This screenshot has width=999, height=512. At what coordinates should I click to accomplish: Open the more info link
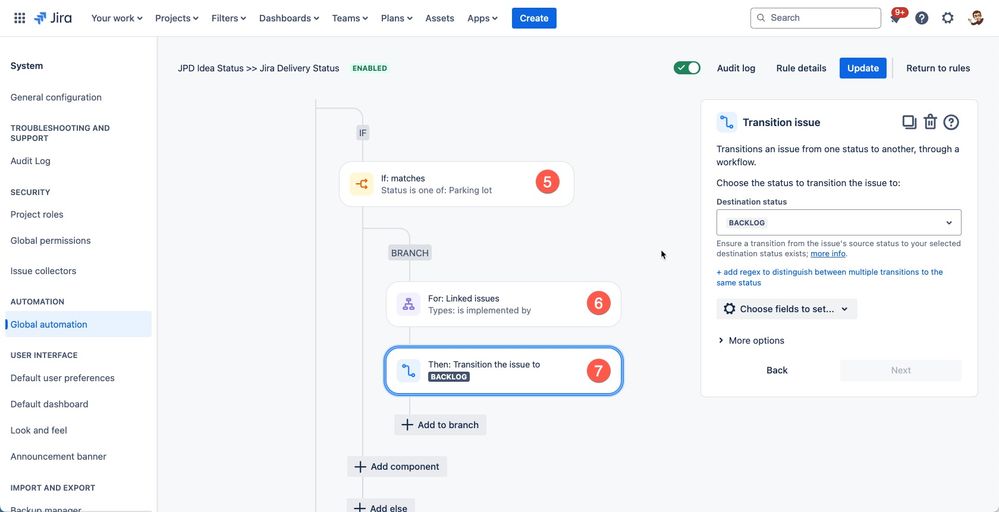pyautogui.click(x=828, y=253)
